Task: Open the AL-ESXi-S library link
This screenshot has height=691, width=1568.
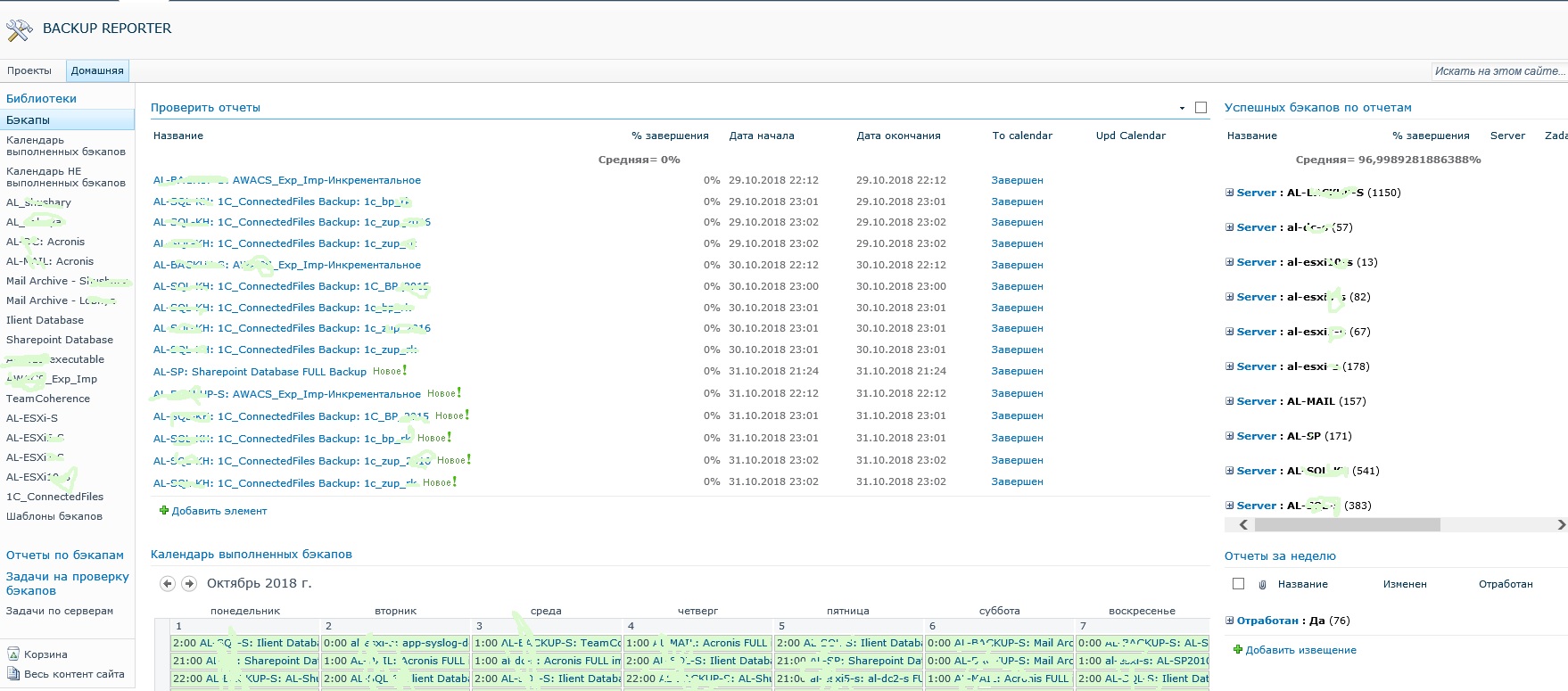Action: pyautogui.click(x=32, y=418)
